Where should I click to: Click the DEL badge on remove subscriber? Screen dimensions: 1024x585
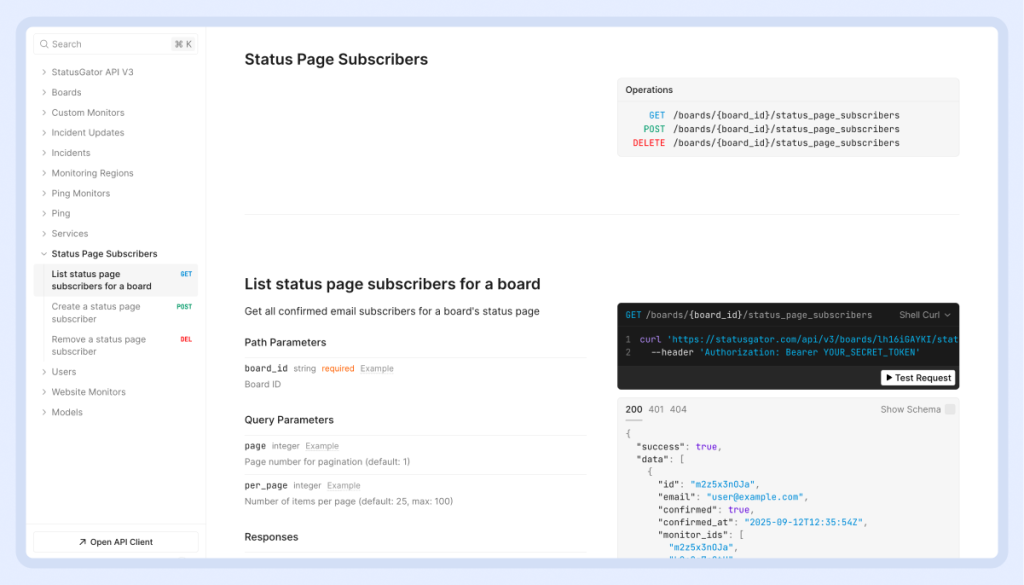point(186,340)
